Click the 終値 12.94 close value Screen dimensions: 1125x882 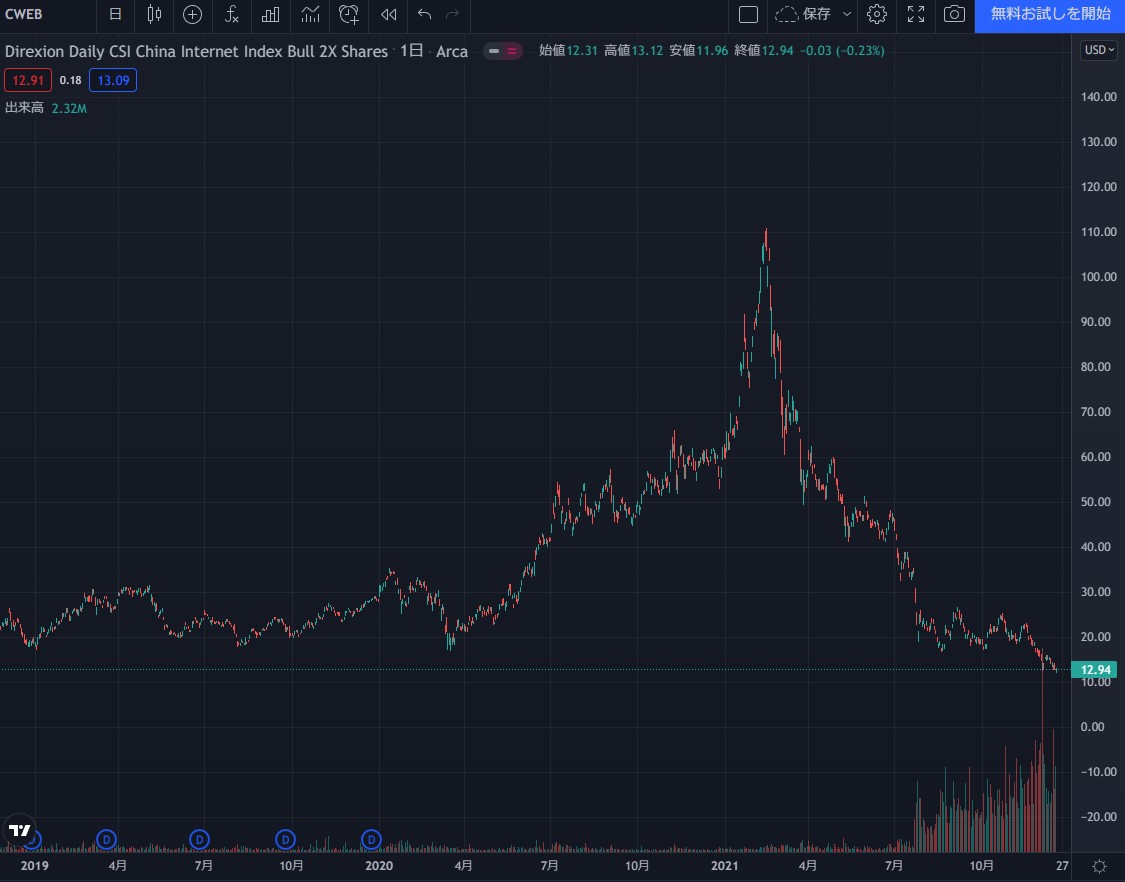click(x=764, y=51)
